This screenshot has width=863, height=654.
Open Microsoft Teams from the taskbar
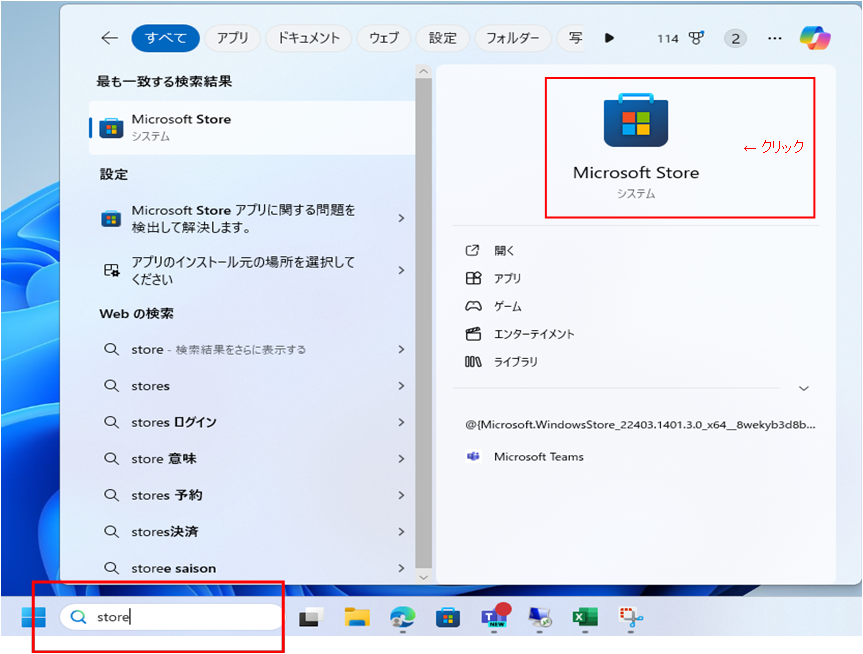(x=495, y=616)
